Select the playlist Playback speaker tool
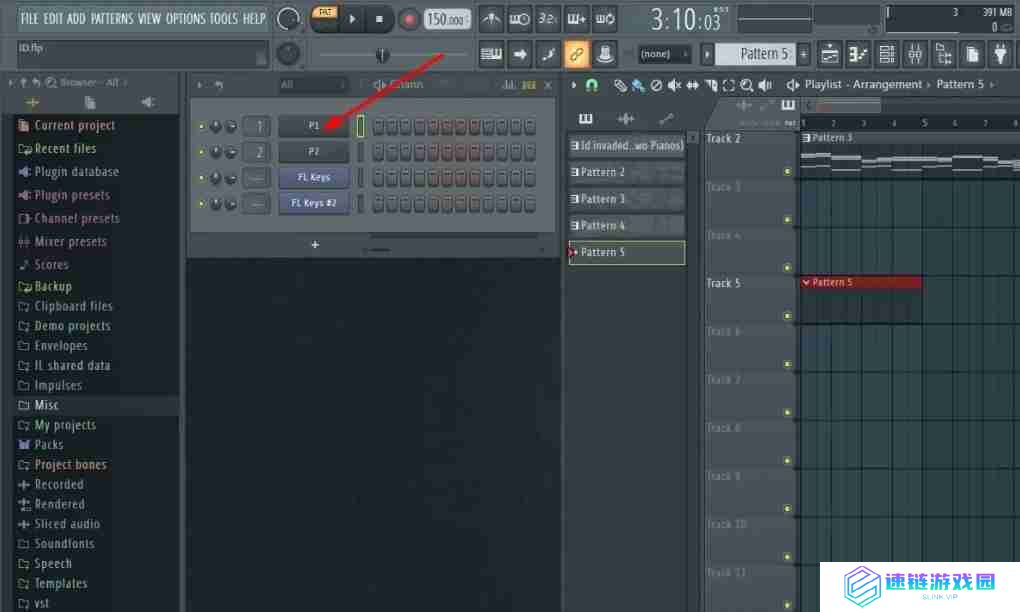1020x612 pixels. (x=765, y=85)
